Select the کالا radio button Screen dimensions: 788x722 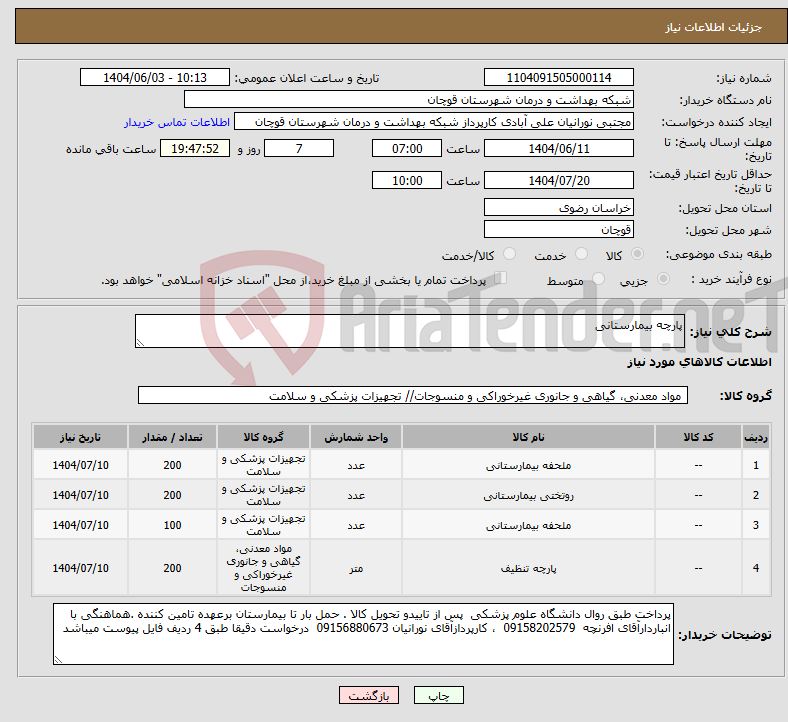(x=637, y=254)
